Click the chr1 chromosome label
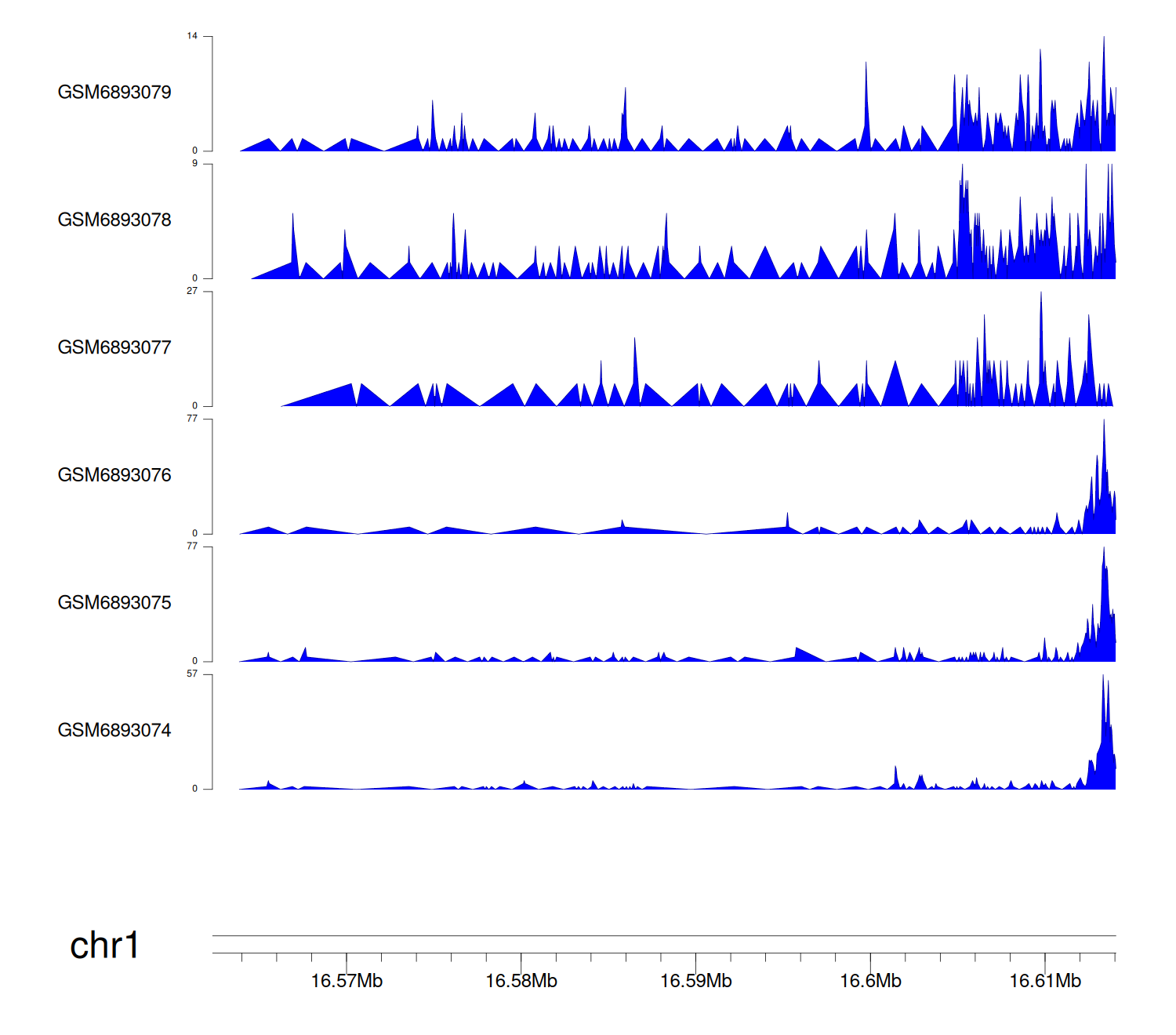This screenshot has width=1176, height=1035. click(104, 946)
